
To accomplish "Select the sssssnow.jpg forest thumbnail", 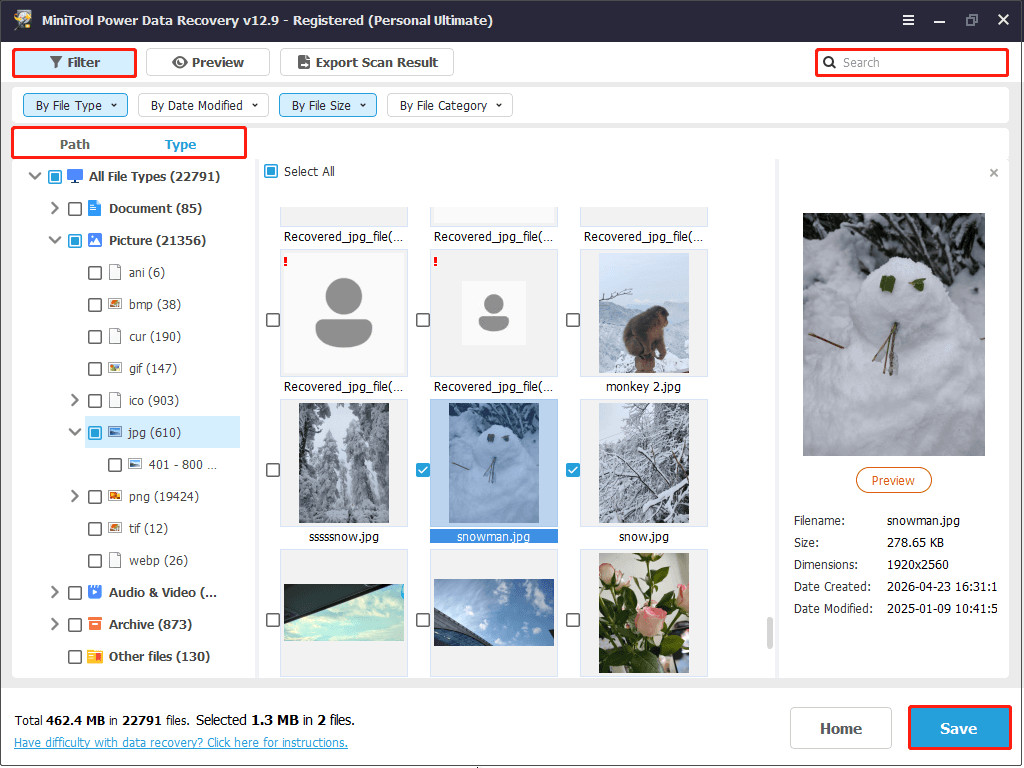I will [344, 463].
